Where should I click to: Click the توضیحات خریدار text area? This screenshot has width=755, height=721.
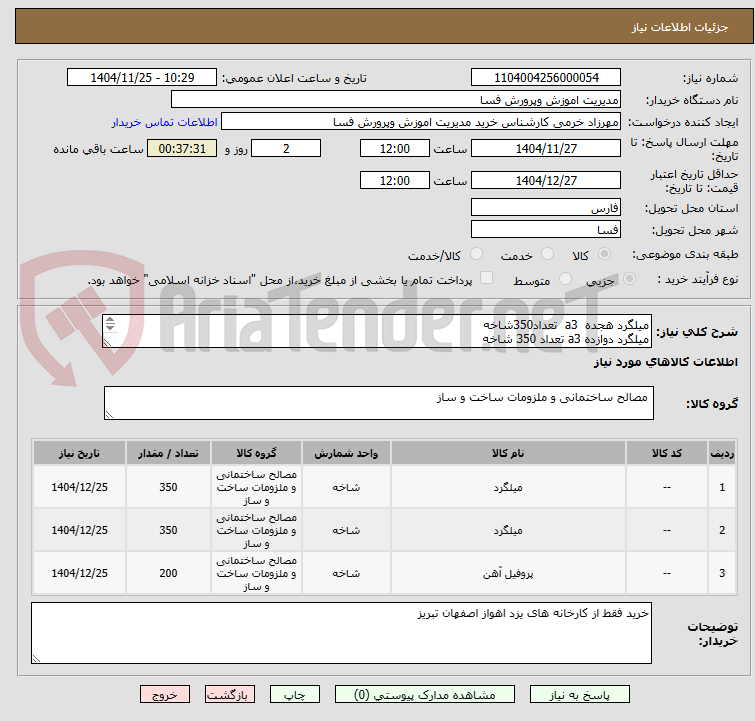pos(341,633)
